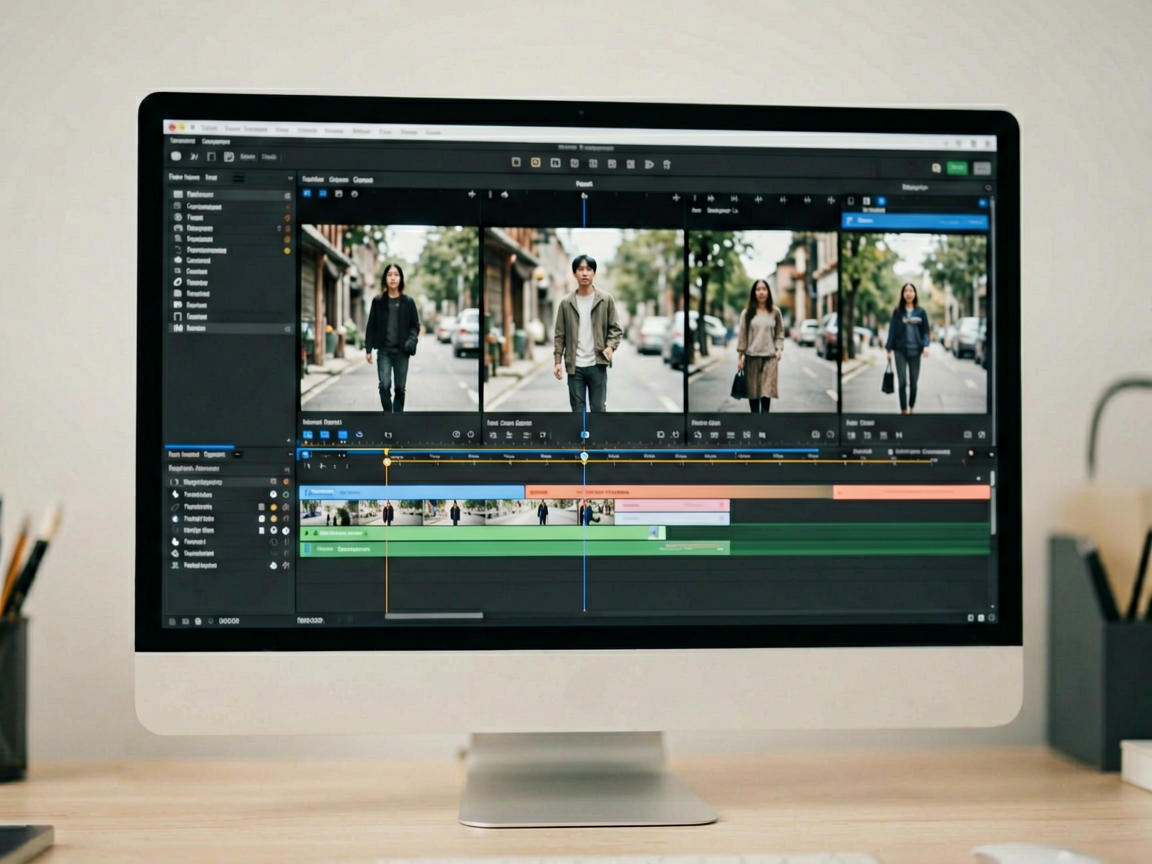This screenshot has width=1152, height=864.
Task: Select the lavender clip below the pink clip
Action: tap(672, 519)
